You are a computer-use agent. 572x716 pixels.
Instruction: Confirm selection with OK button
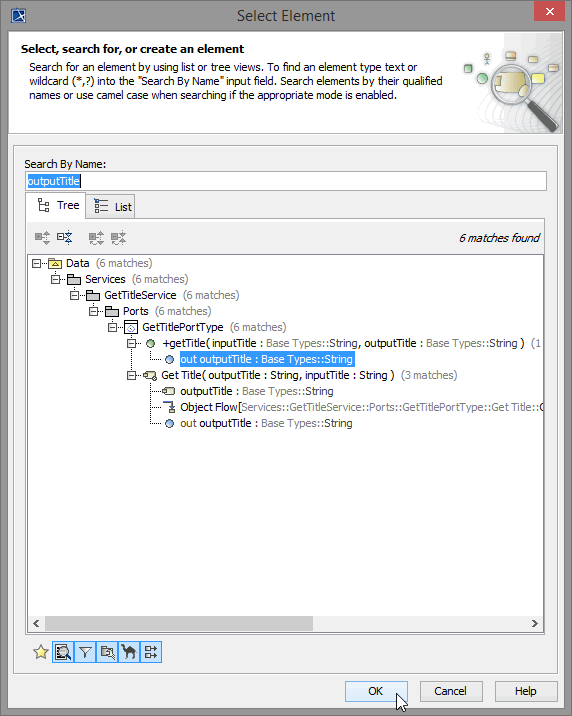376,691
